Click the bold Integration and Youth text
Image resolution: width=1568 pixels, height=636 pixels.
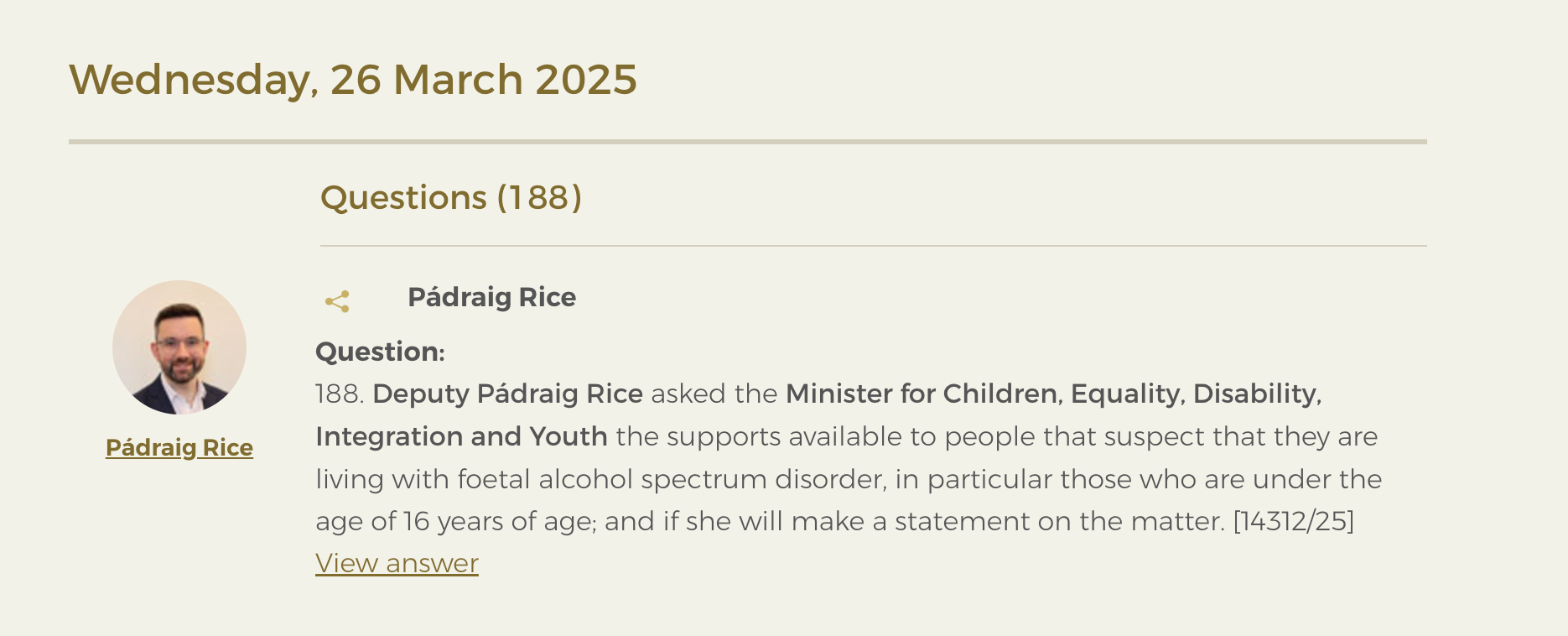(x=461, y=436)
